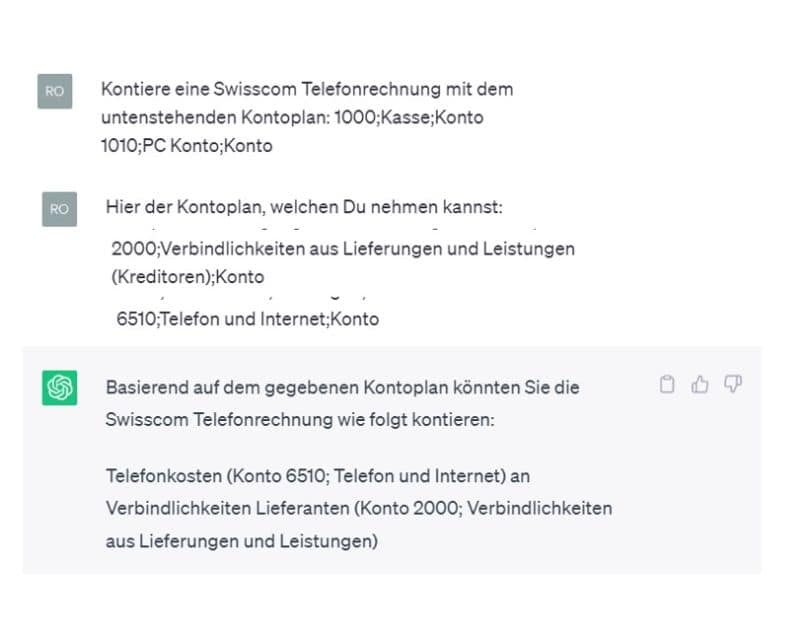Screen dimensions: 800x631
Task: Click the 'untenstehenden Kontoplan: 1000;Kasse;Konto' line
Action: pos(292,117)
